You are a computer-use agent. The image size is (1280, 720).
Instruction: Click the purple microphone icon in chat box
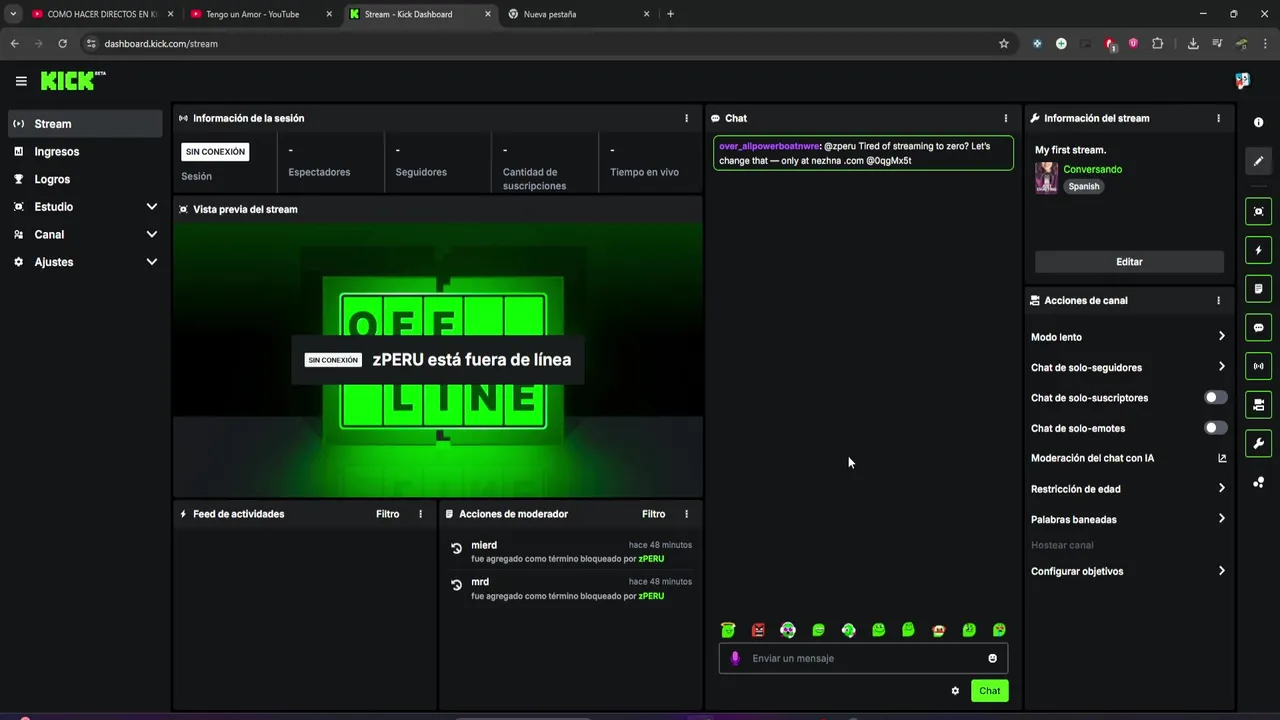(735, 658)
